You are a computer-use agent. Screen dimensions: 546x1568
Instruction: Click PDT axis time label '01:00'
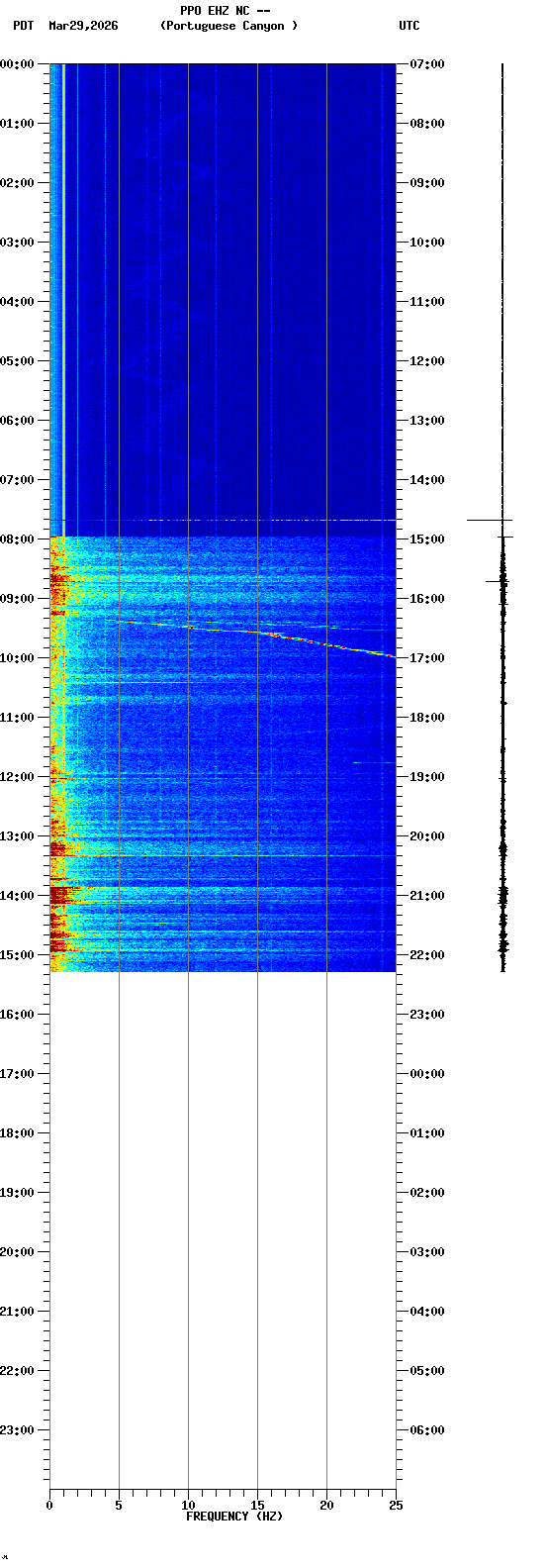point(17,124)
